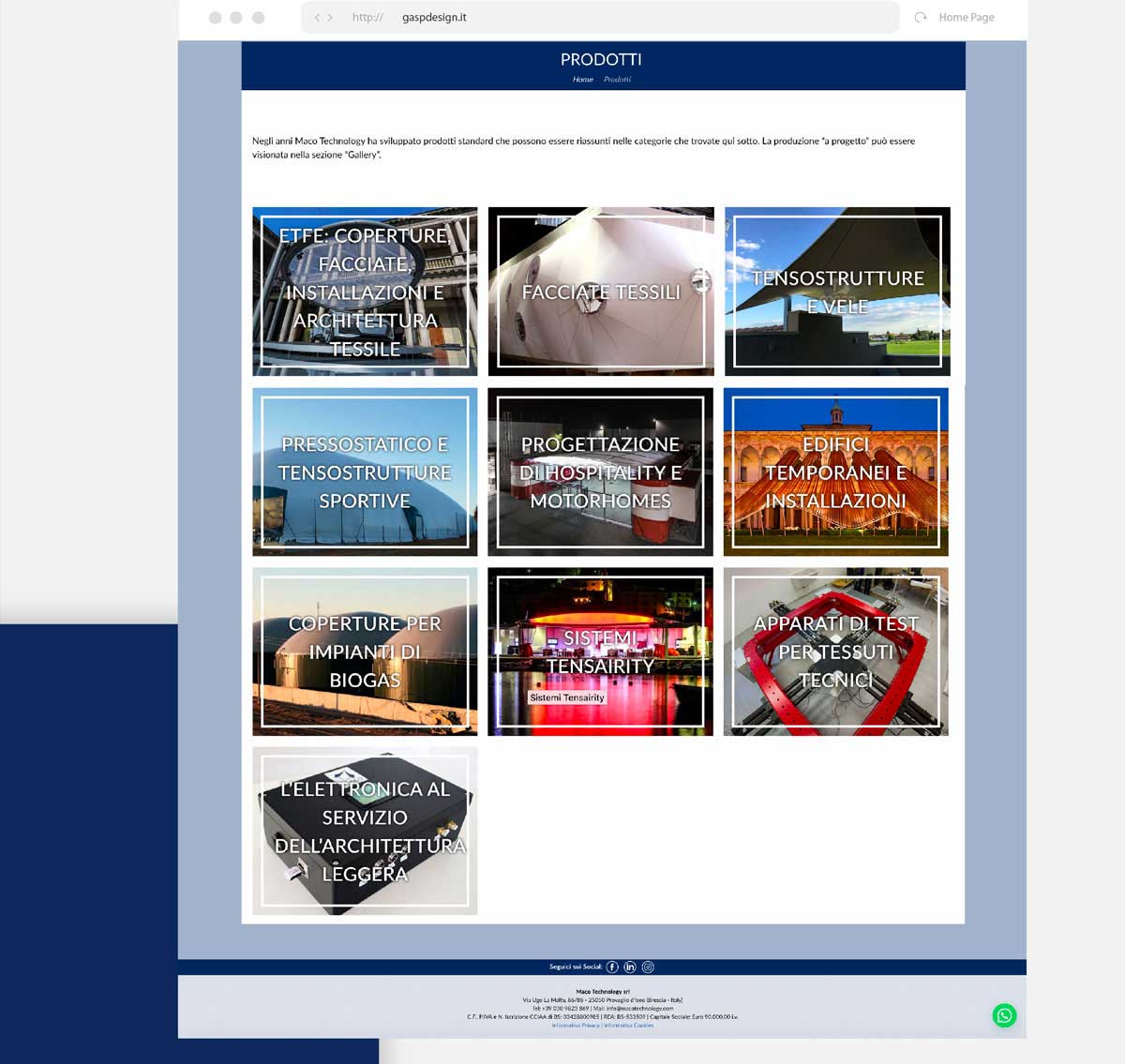Open the Instagram social icon
The width and height of the screenshot is (1125, 1064).
[648, 967]
